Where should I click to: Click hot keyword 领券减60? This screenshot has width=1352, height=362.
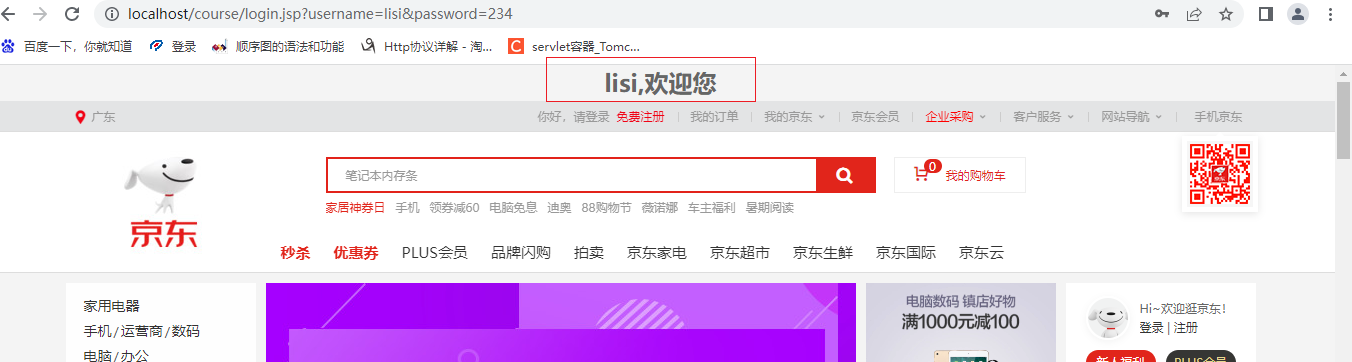point(454,208)
